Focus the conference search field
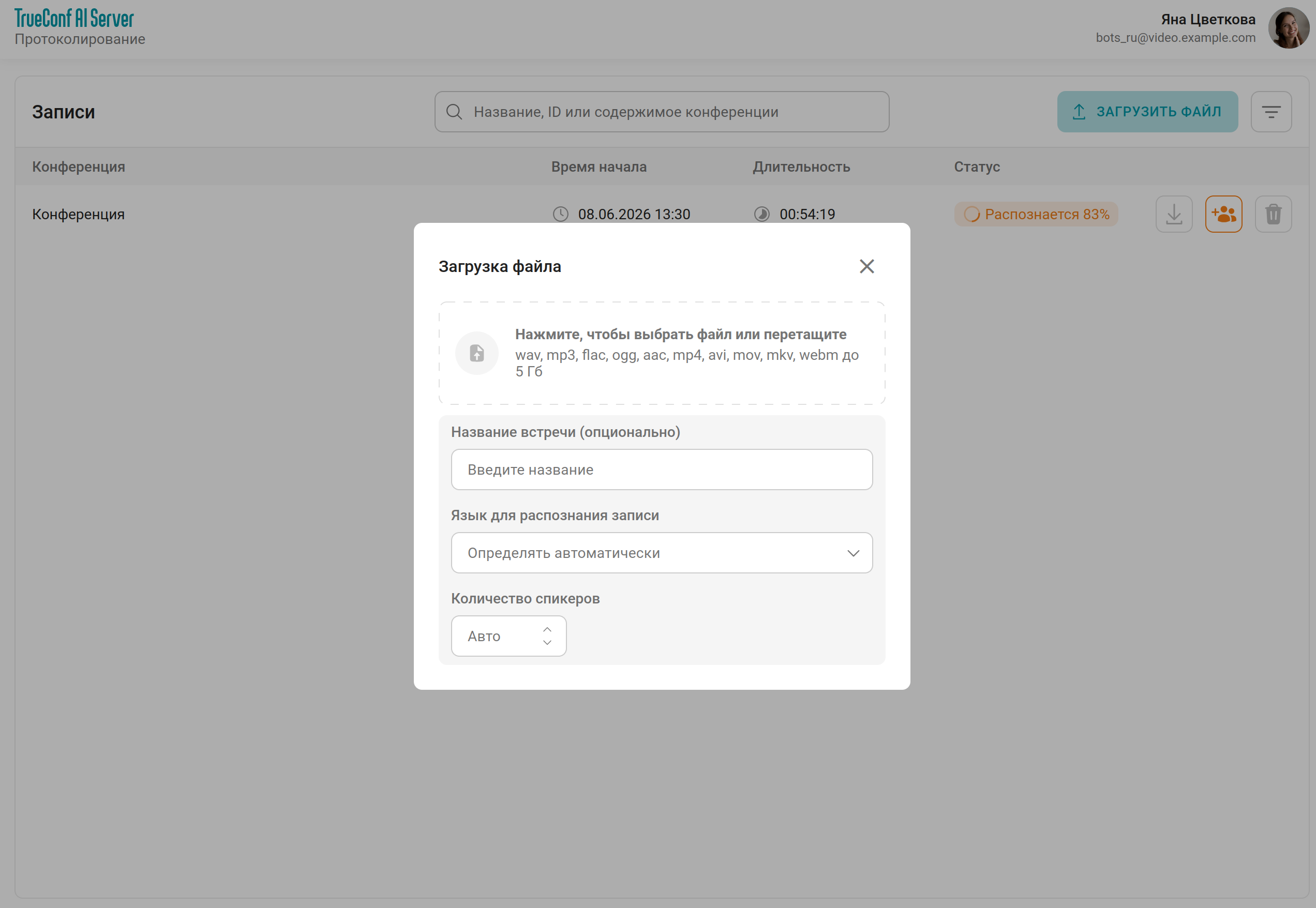 click(x=662, y=112)
